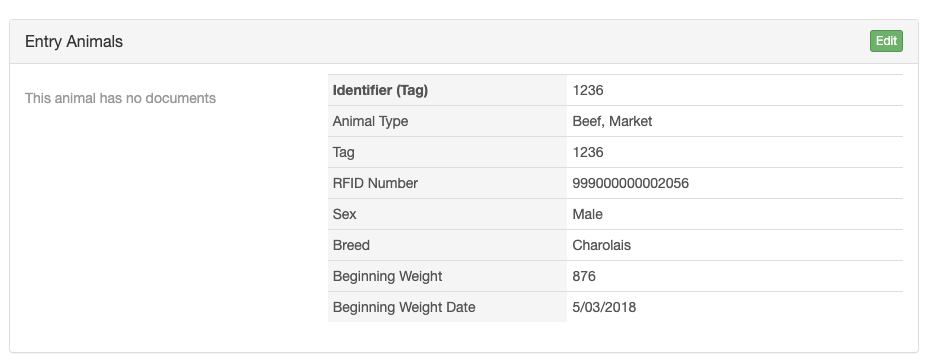Click the RFID value 999000000002056
928x361 pixels.
pos(630,183)
